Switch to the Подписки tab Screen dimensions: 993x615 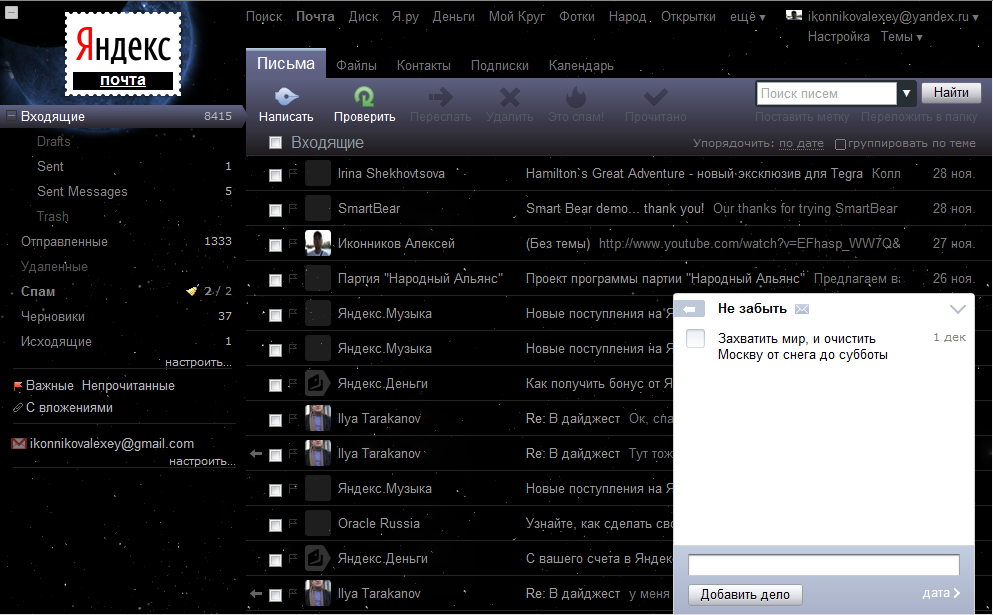[500, 65]
